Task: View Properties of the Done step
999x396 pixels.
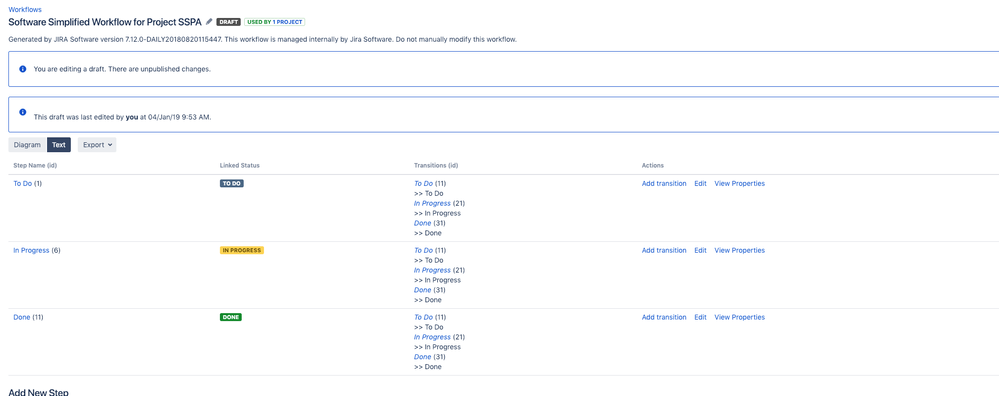Action: pyautogui.click(x=739, y=317)
